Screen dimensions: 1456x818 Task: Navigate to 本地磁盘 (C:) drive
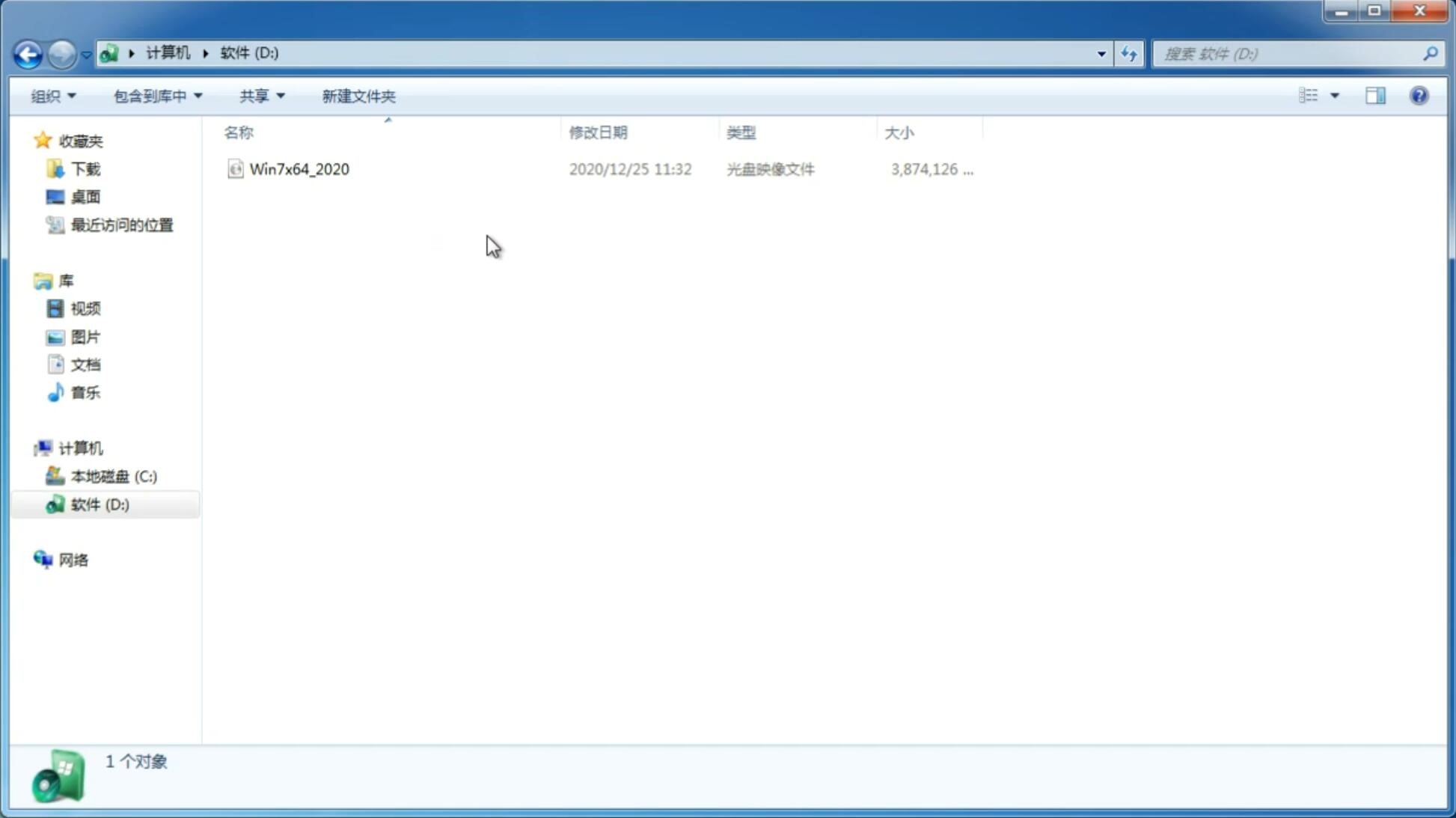(113, 476)
